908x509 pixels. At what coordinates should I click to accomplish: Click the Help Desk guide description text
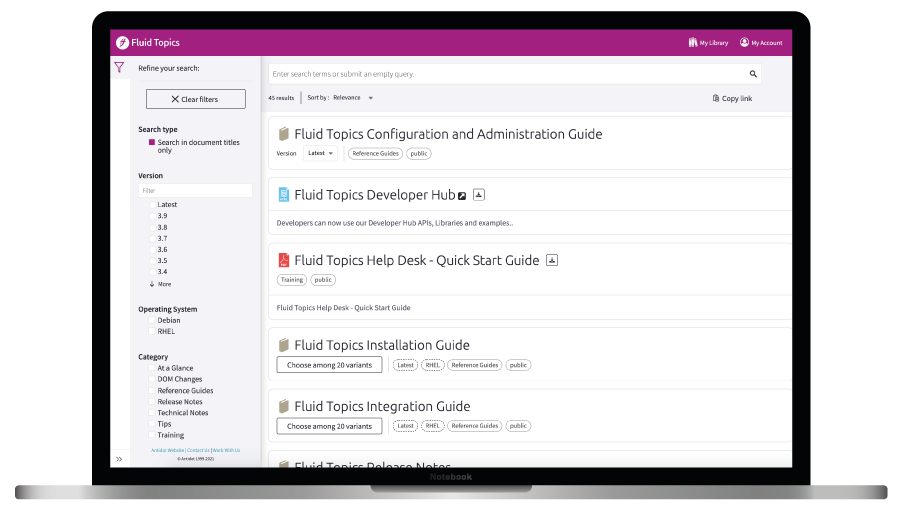tap(343, 307)
